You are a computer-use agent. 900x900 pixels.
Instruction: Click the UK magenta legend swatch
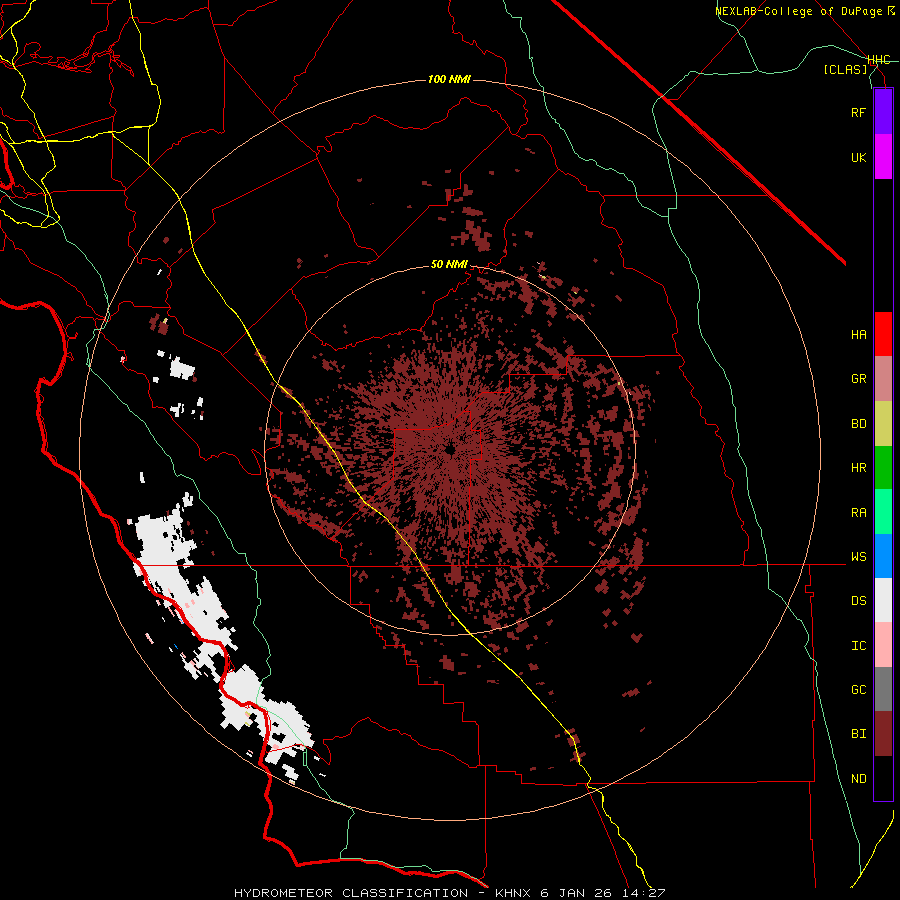pyautogui.click(x=883, y=157)
